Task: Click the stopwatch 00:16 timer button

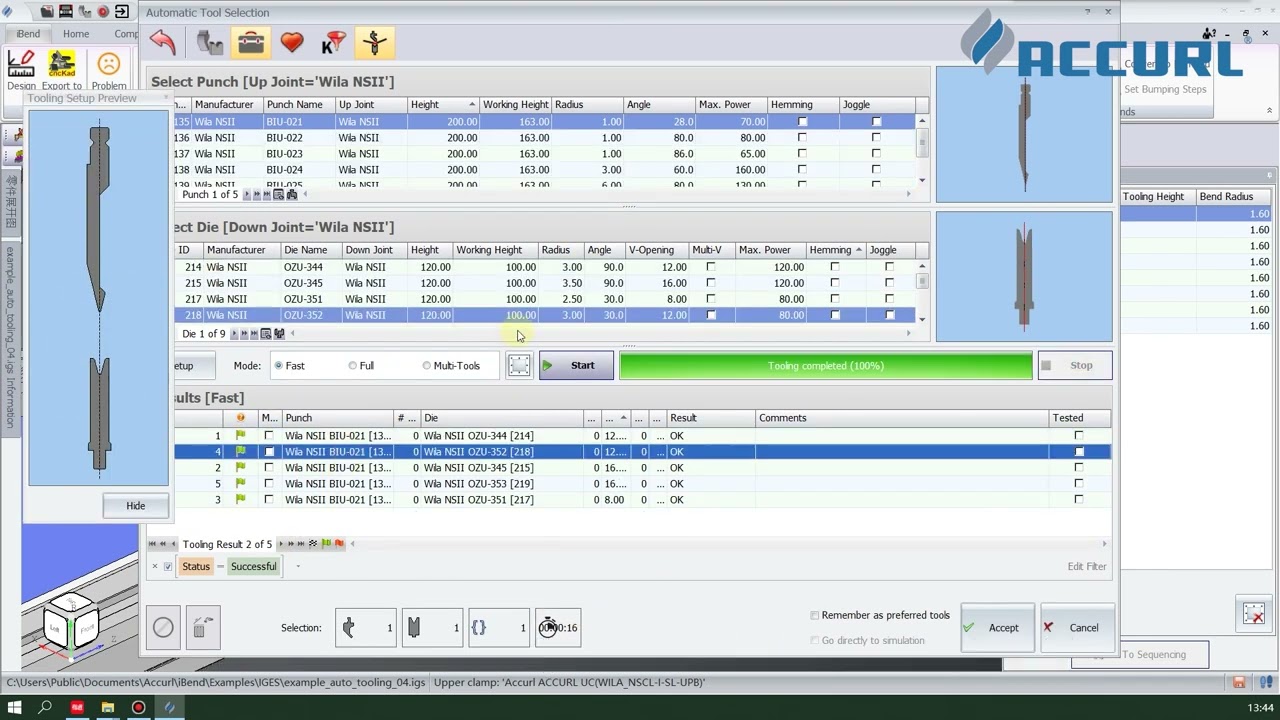Action: pos(558,628)
